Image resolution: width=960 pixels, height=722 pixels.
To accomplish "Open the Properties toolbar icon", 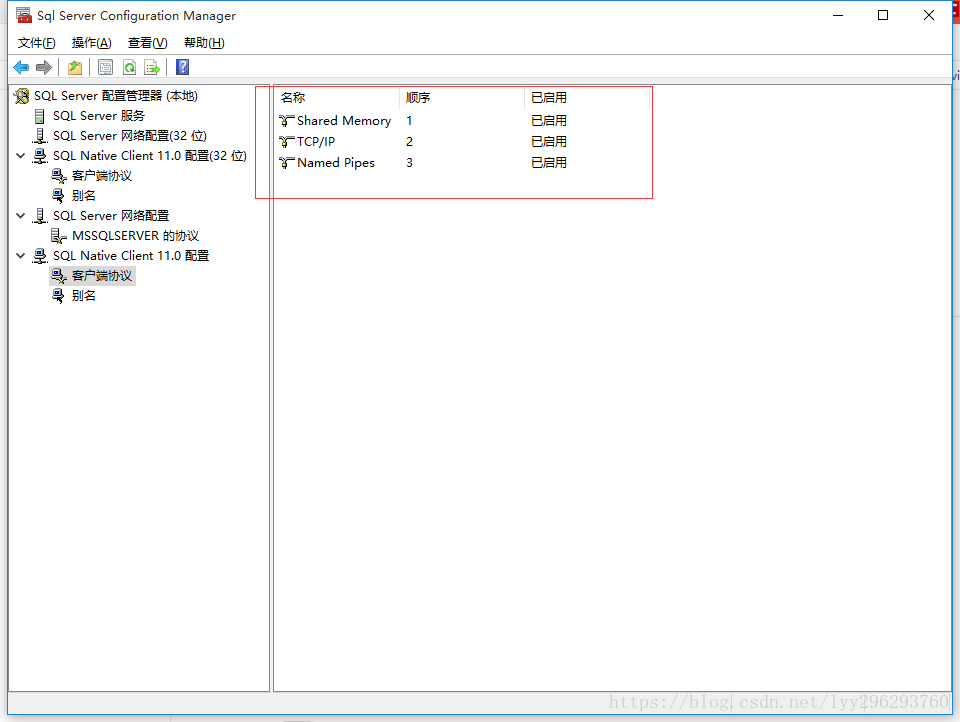I will [x=105, y=67].
